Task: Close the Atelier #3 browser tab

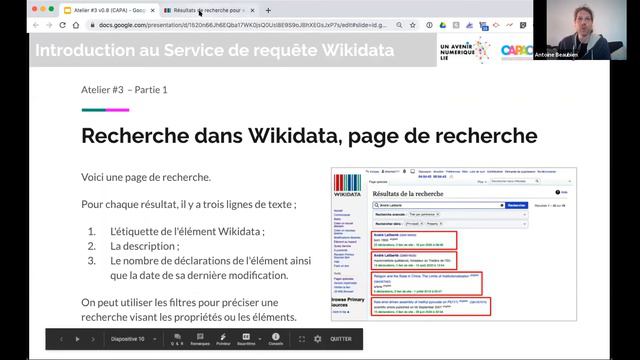Action: point(153,10)
